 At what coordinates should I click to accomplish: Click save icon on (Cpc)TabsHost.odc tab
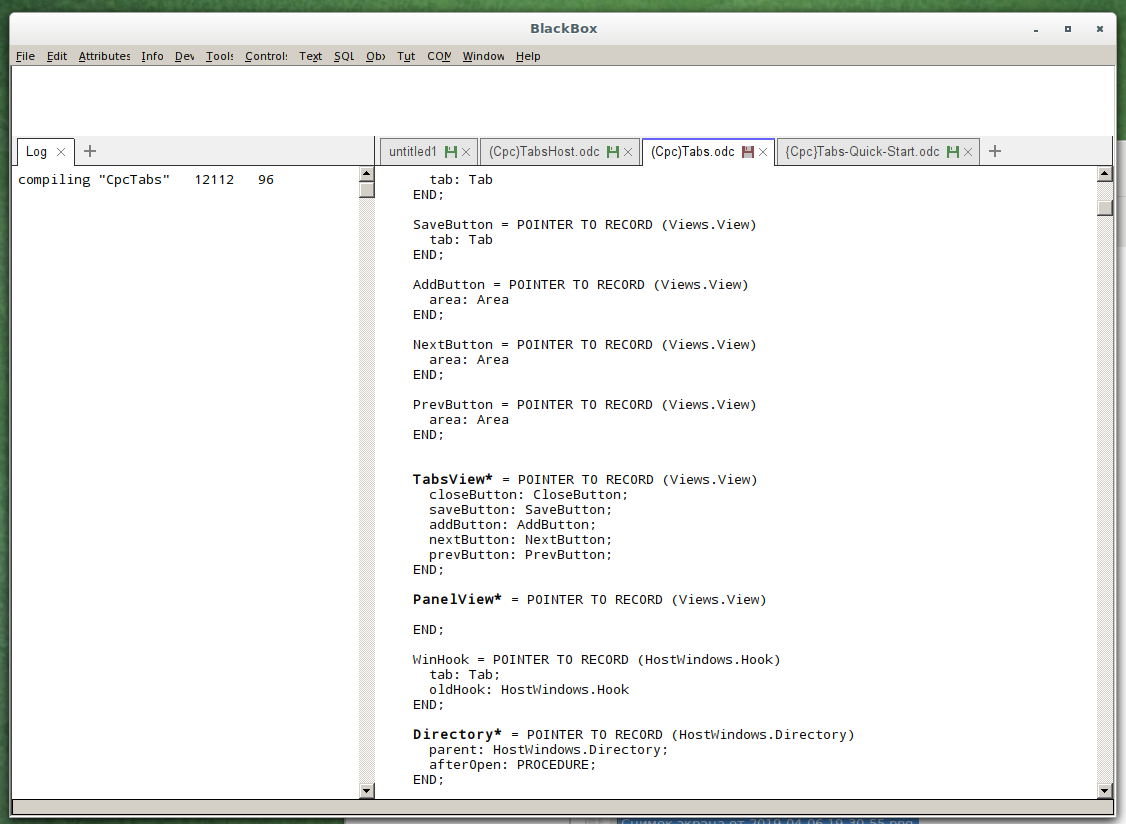point(613,152)
